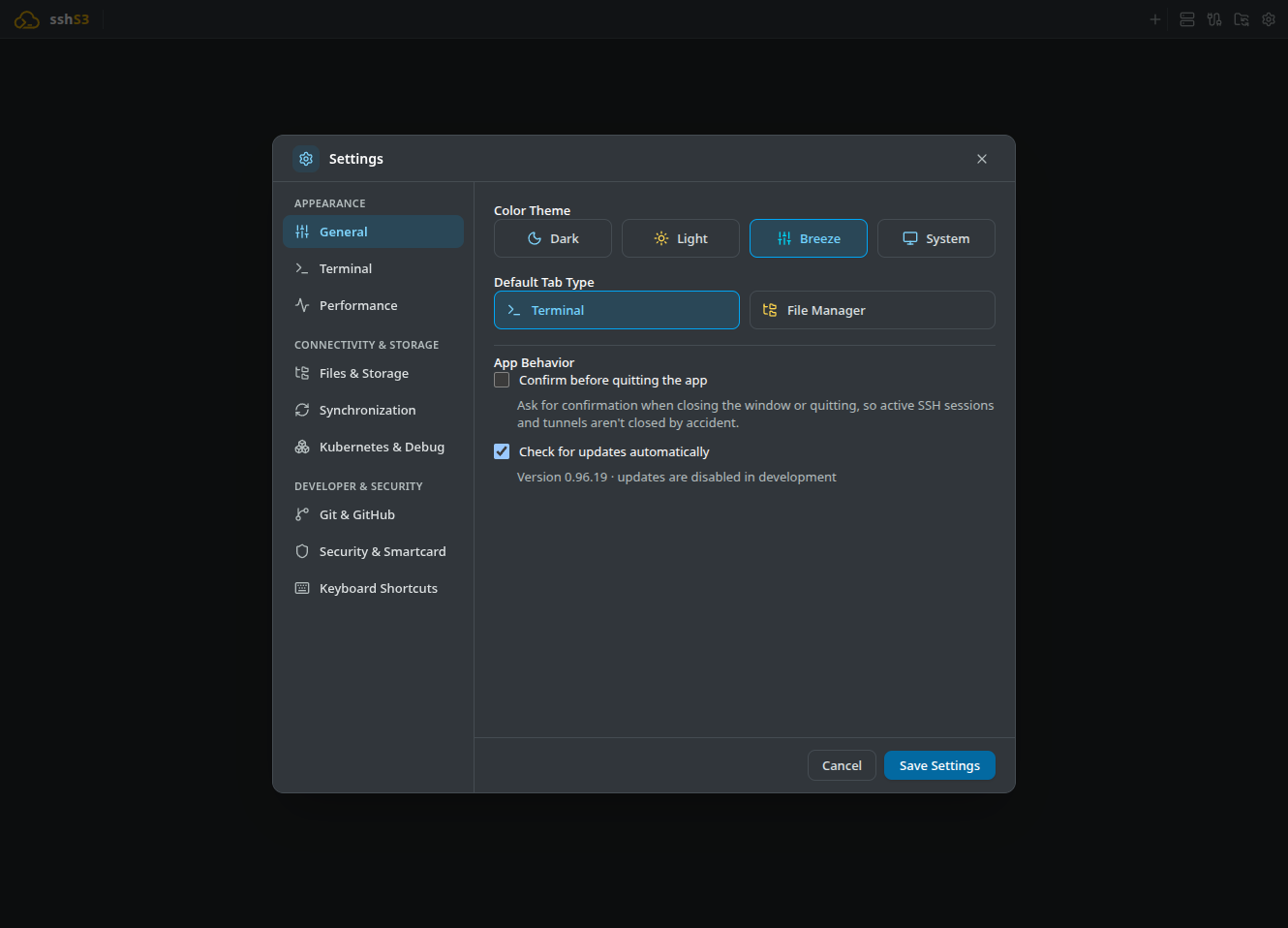This screenshot has width=1288, height=928.
Task: Select the General settings section
Action: click(x=373, y=232)
